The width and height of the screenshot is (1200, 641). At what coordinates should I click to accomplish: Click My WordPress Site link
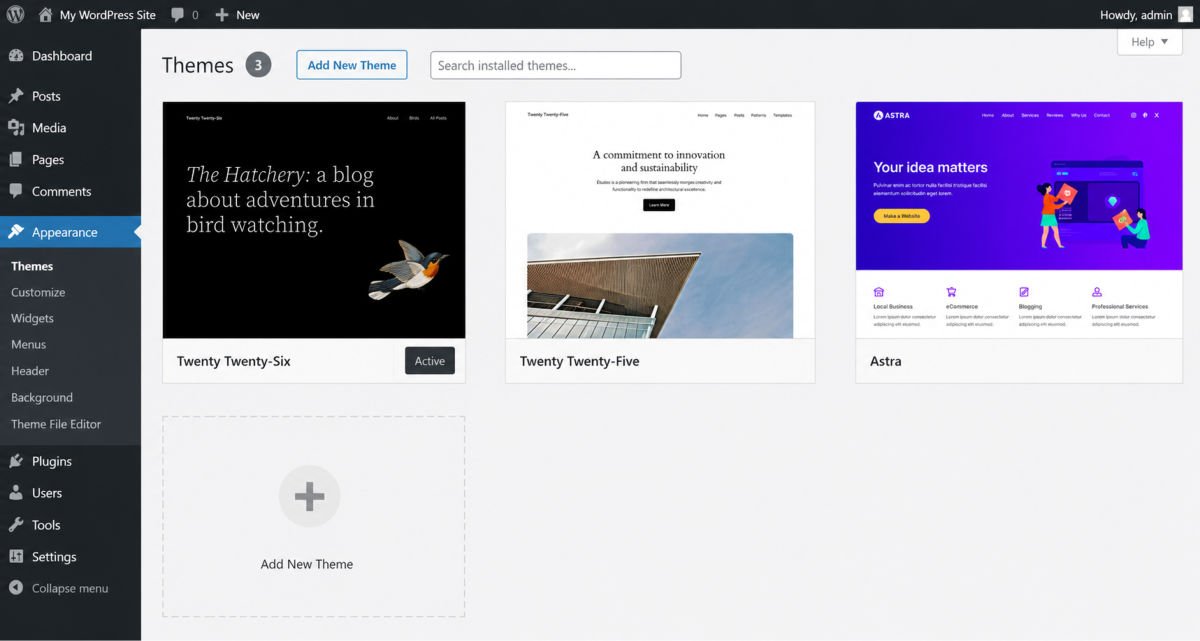108,15
